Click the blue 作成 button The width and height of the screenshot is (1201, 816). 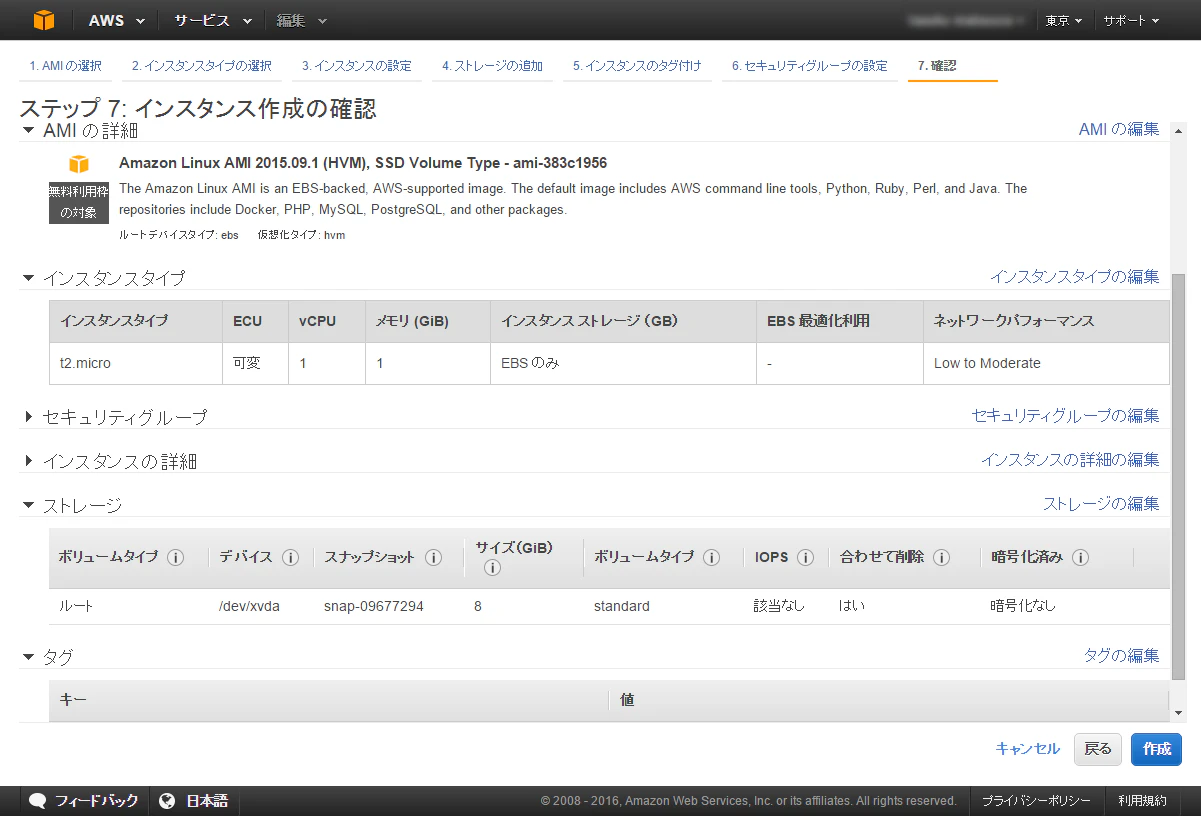pyautogui.click(x=1157, y=749)
